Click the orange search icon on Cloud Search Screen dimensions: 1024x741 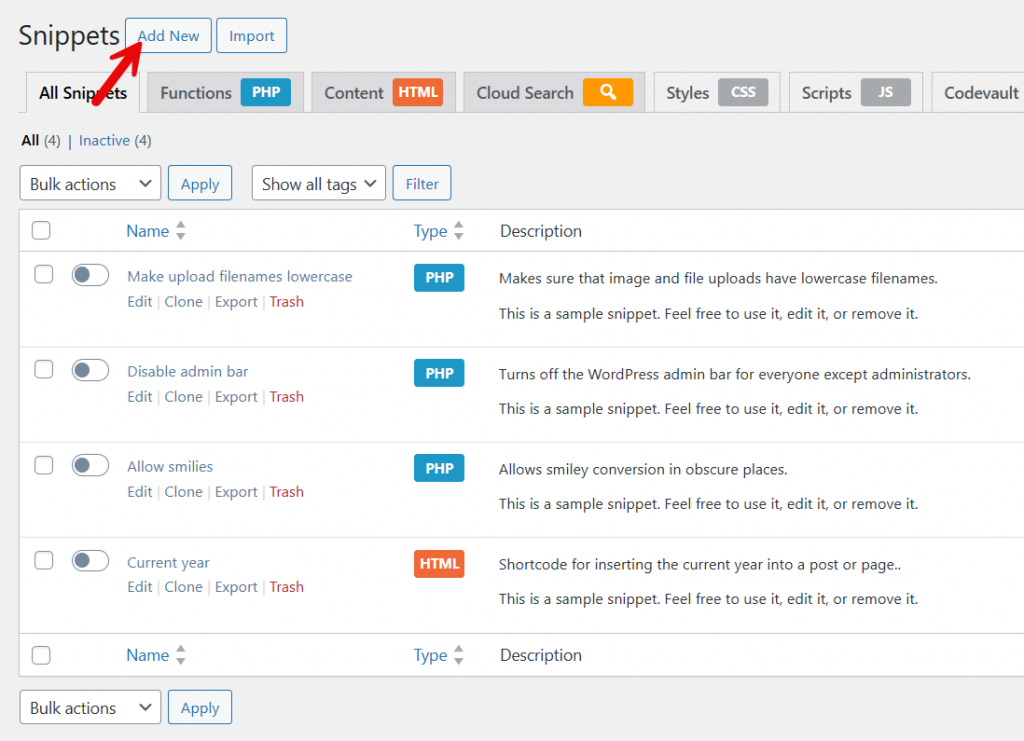[608, 93]
